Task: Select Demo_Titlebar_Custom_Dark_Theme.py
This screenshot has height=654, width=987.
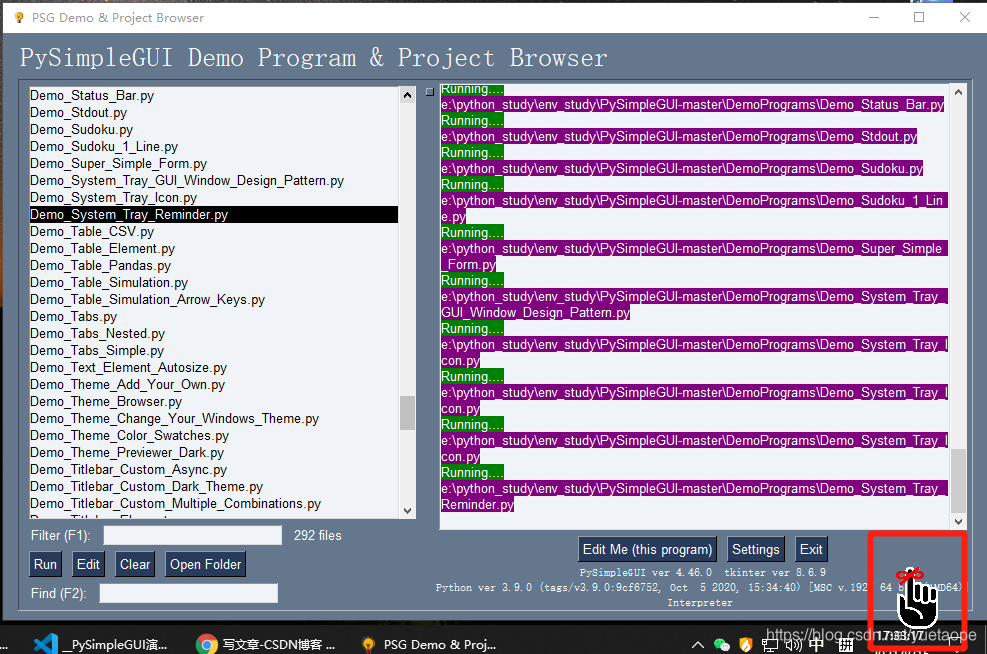Action: tap(214, 487)
